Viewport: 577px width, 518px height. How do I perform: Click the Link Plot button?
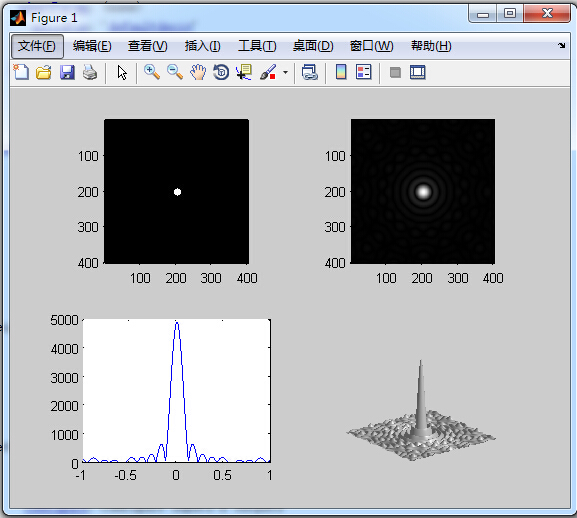coord(309,72)
